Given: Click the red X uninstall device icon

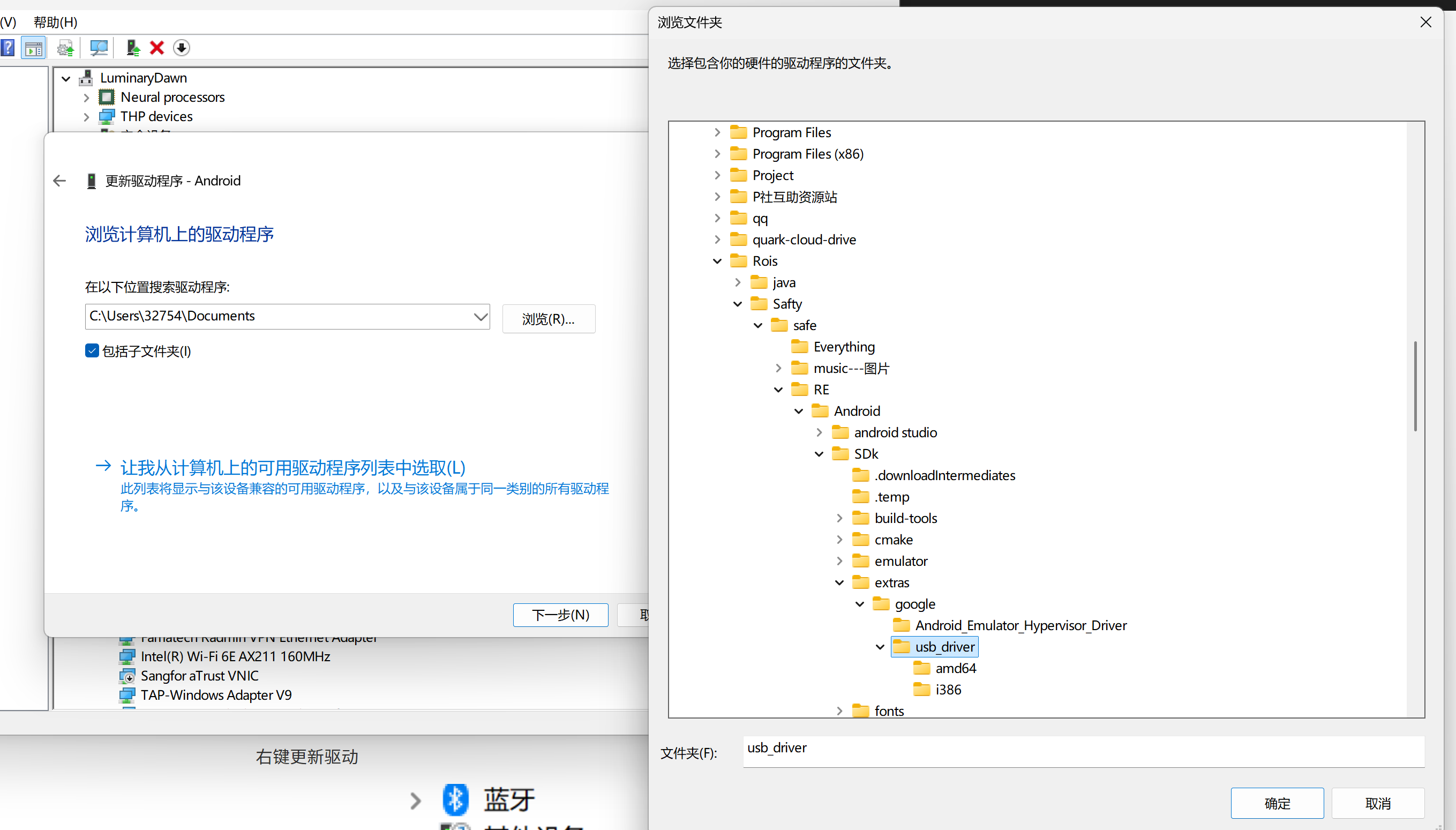Looking at the screenshot, I should pos(157,48).
